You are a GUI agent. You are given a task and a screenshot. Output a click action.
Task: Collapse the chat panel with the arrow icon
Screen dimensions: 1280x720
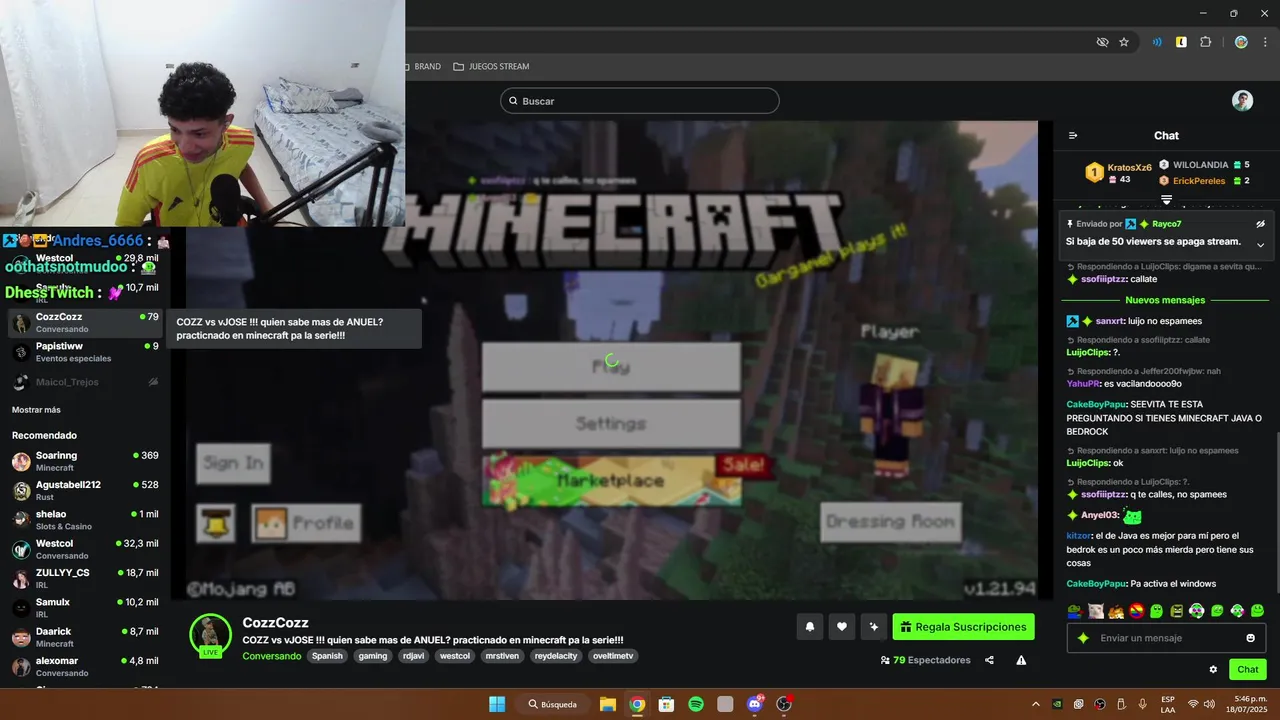(1073, 136)
